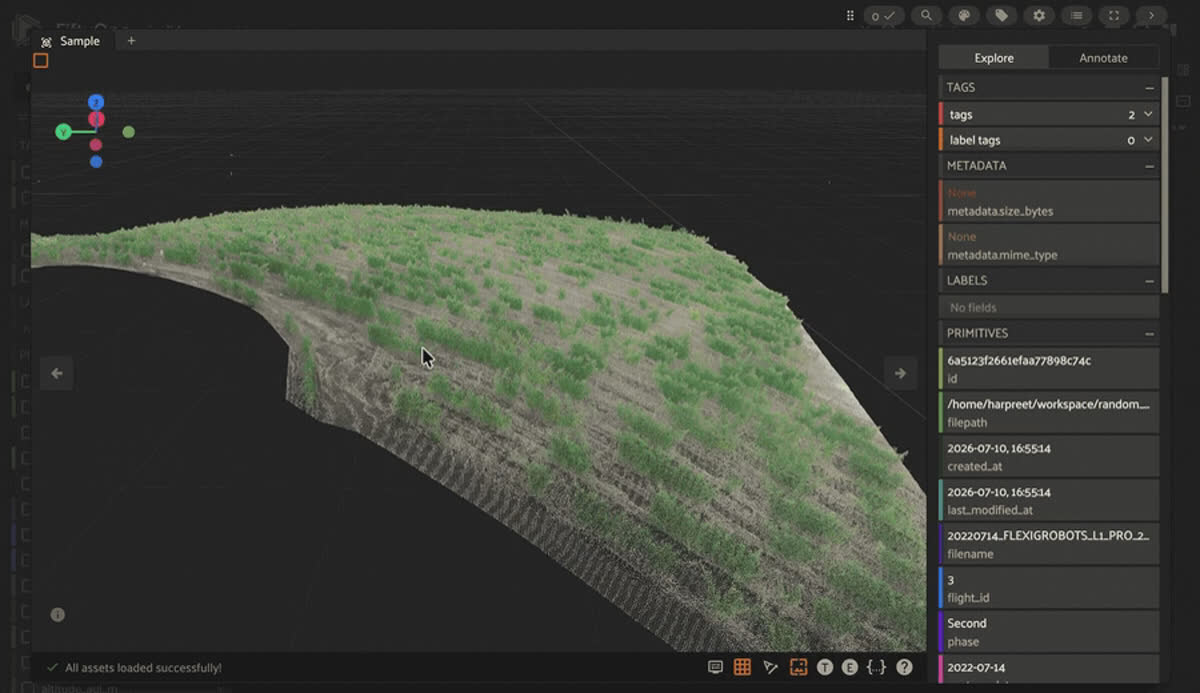This screenshot has height=693, width=1200.
Task: Switch to the Explore tab
Action: (994, 58)
